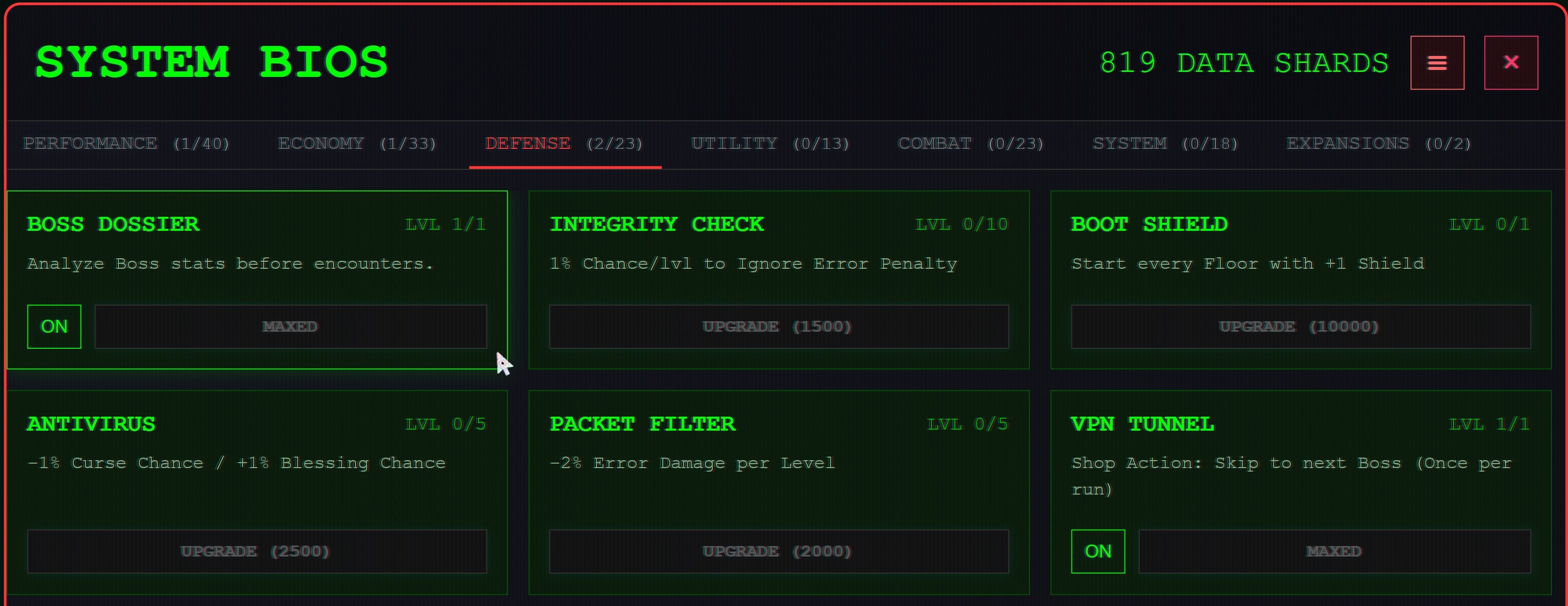Viewport: 1568px width, 606px height.
Task: Click Boot Shield LVL 0/1 label
Action: [1489, 224]
